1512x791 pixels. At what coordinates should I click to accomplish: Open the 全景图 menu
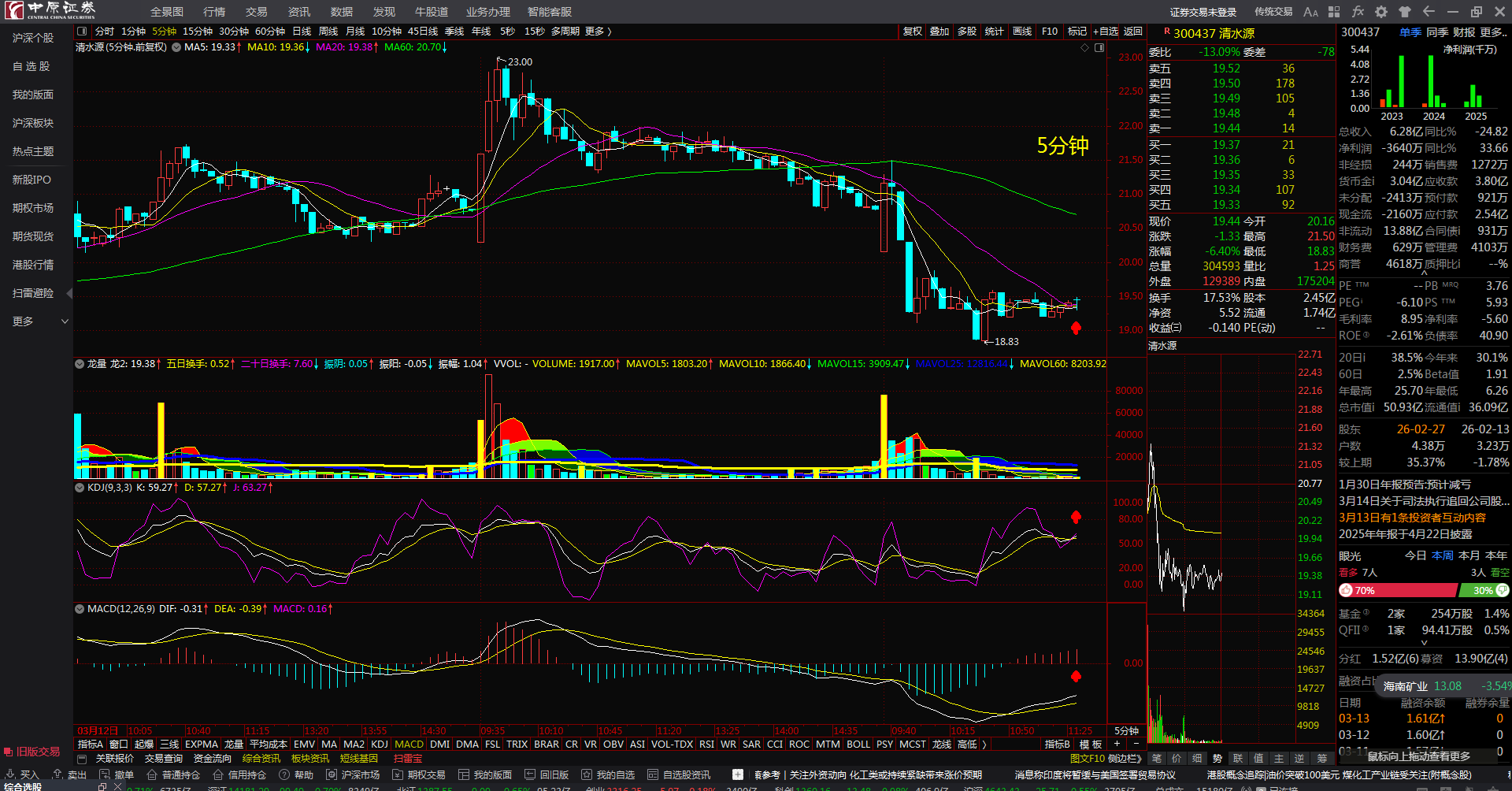pyautogui.click(x=167, y=12)
